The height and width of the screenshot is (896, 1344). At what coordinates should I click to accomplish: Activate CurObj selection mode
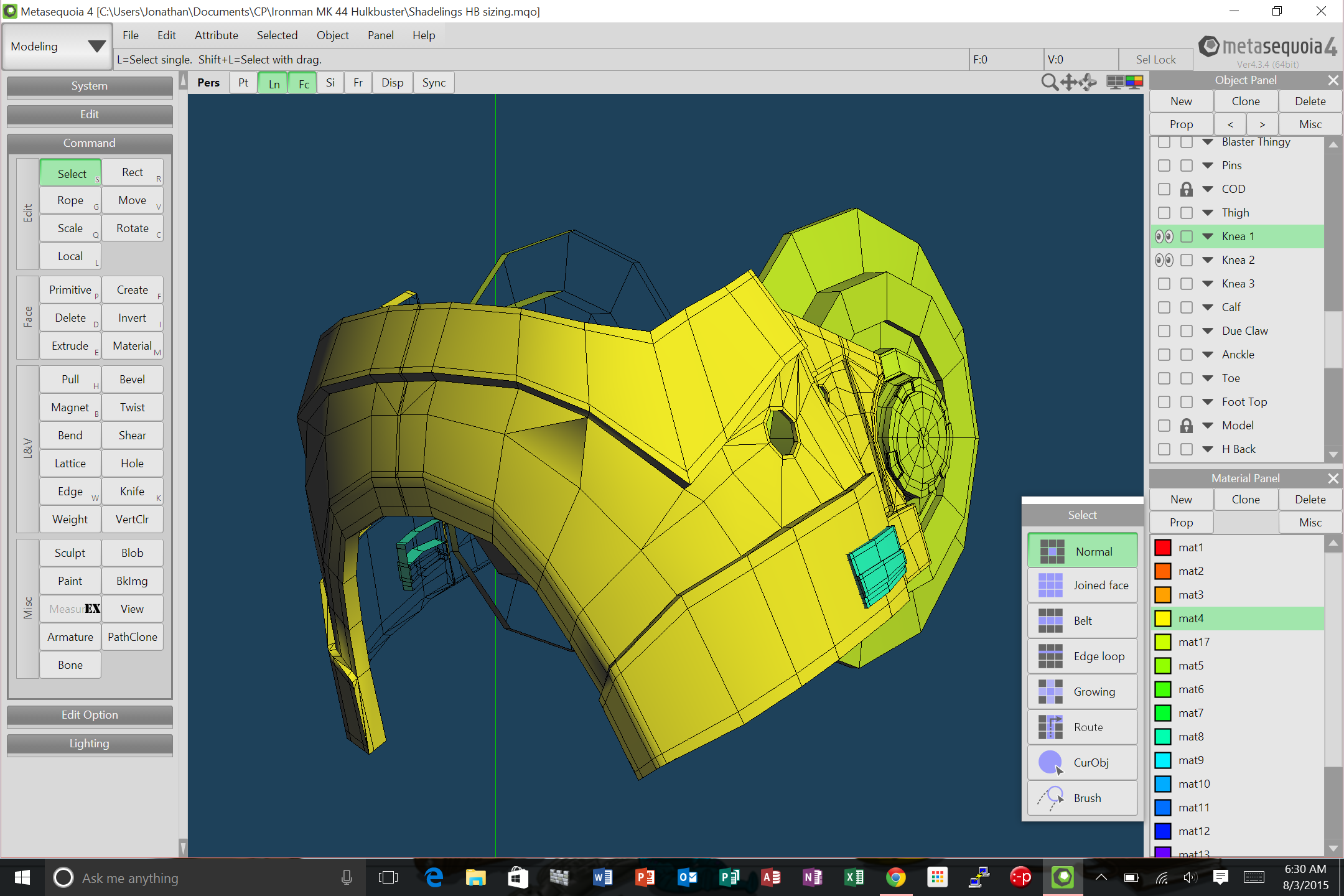tap(1083, 762)
